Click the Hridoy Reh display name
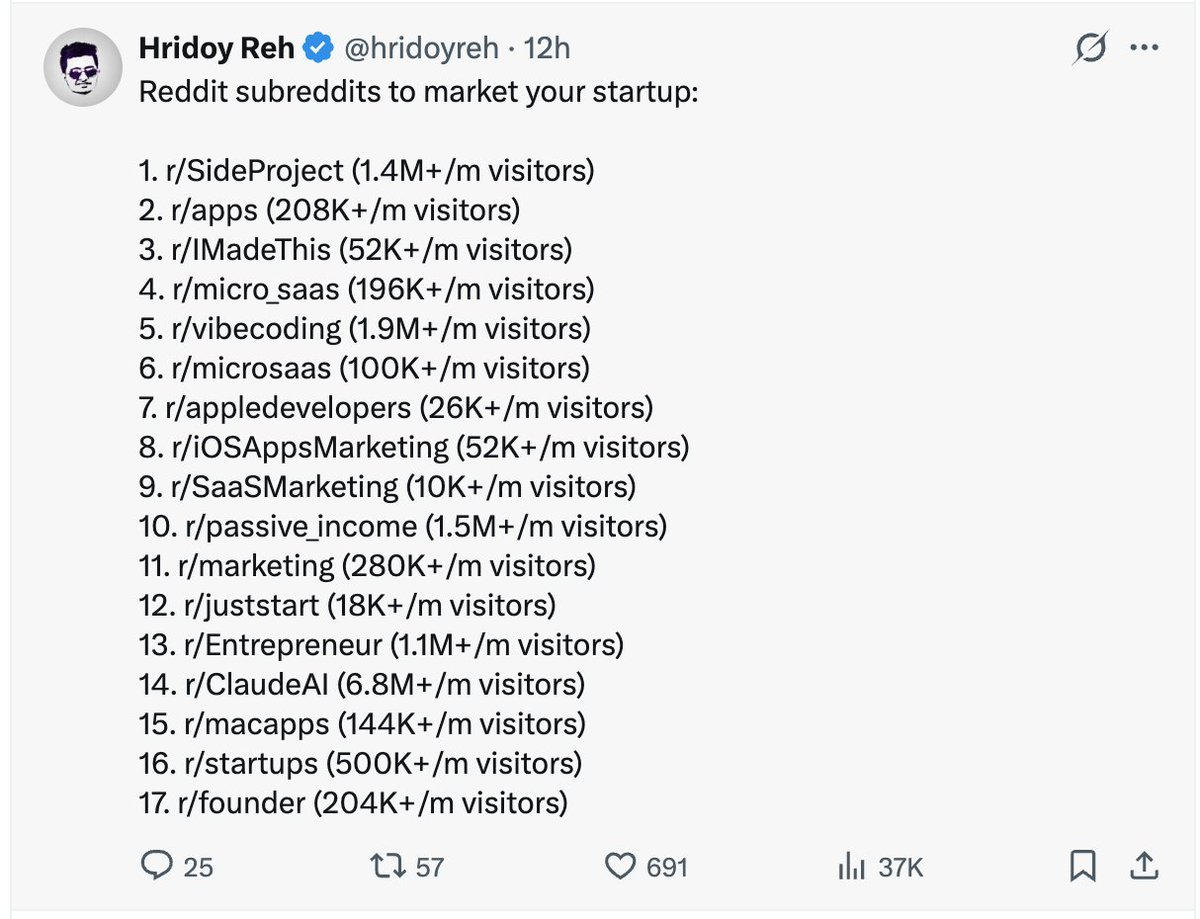Viewport: 1200px width, 919px height. 216,48
